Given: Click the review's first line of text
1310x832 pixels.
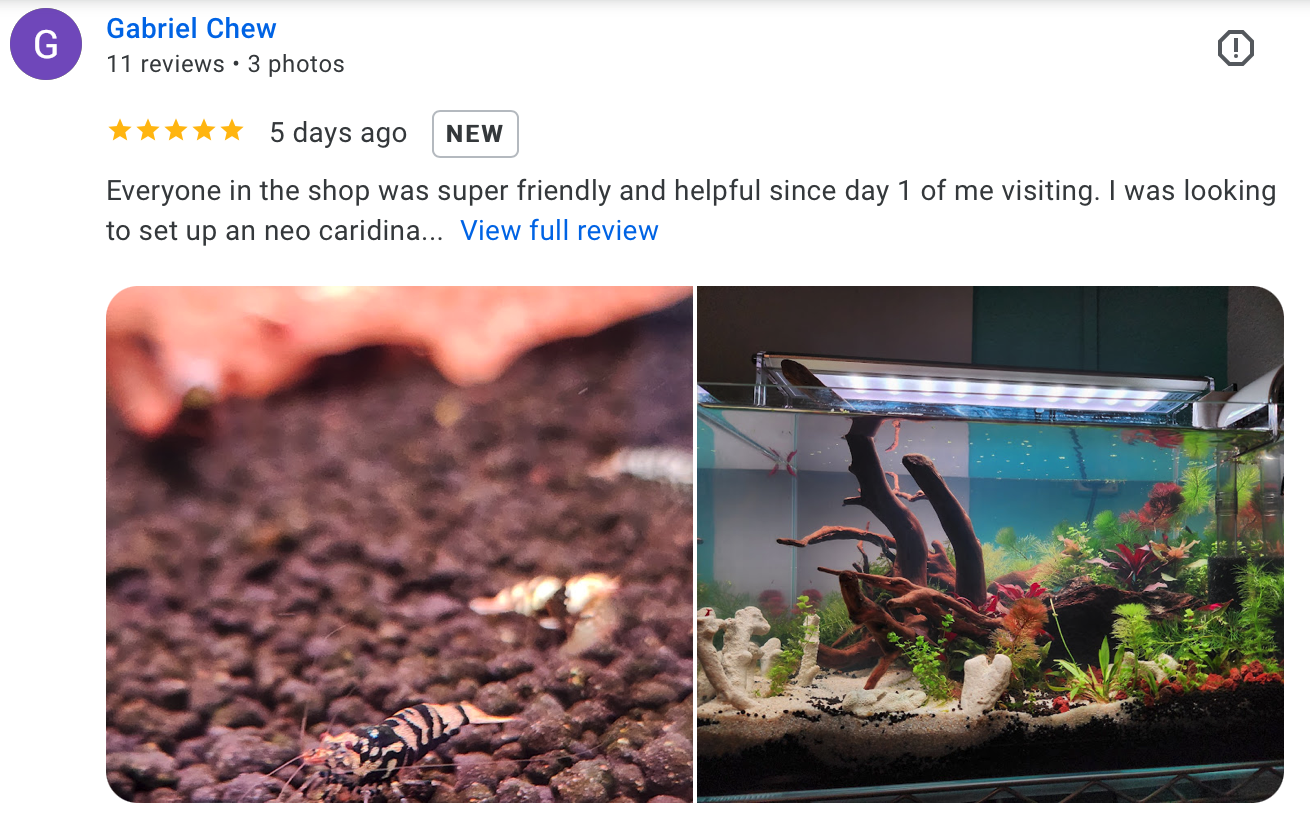Looking at the screenshot, I should [x=691, y=190].
